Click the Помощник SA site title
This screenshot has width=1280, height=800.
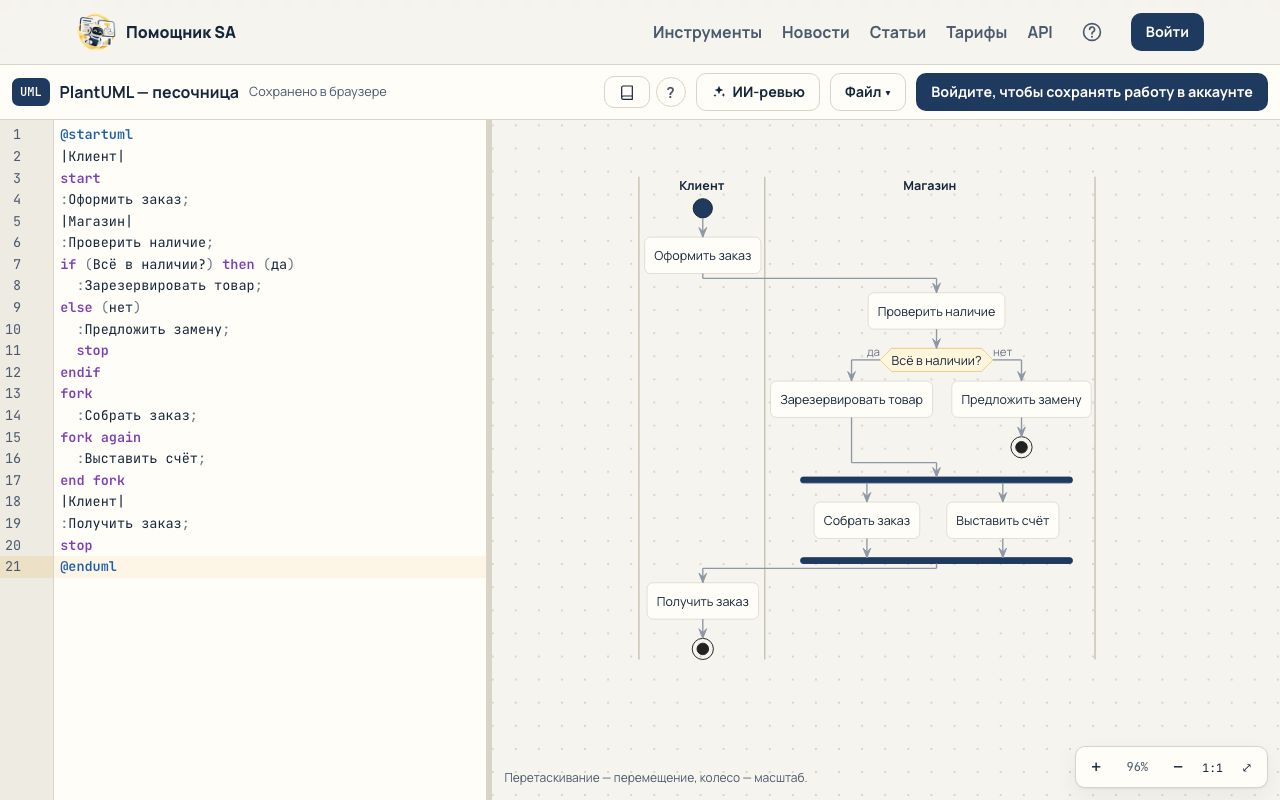pyautogui.click(x=181, y=32)
